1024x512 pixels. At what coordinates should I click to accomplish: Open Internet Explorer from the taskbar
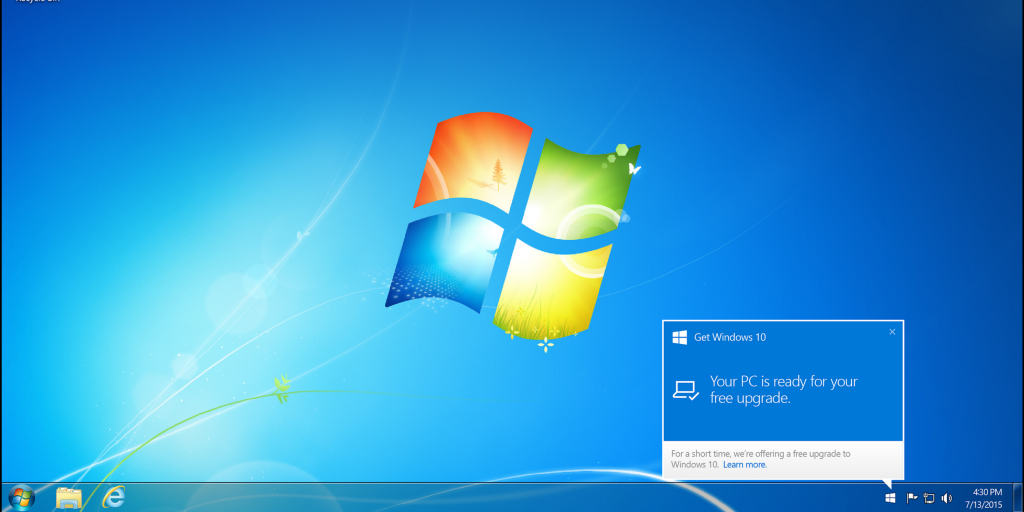114,498
